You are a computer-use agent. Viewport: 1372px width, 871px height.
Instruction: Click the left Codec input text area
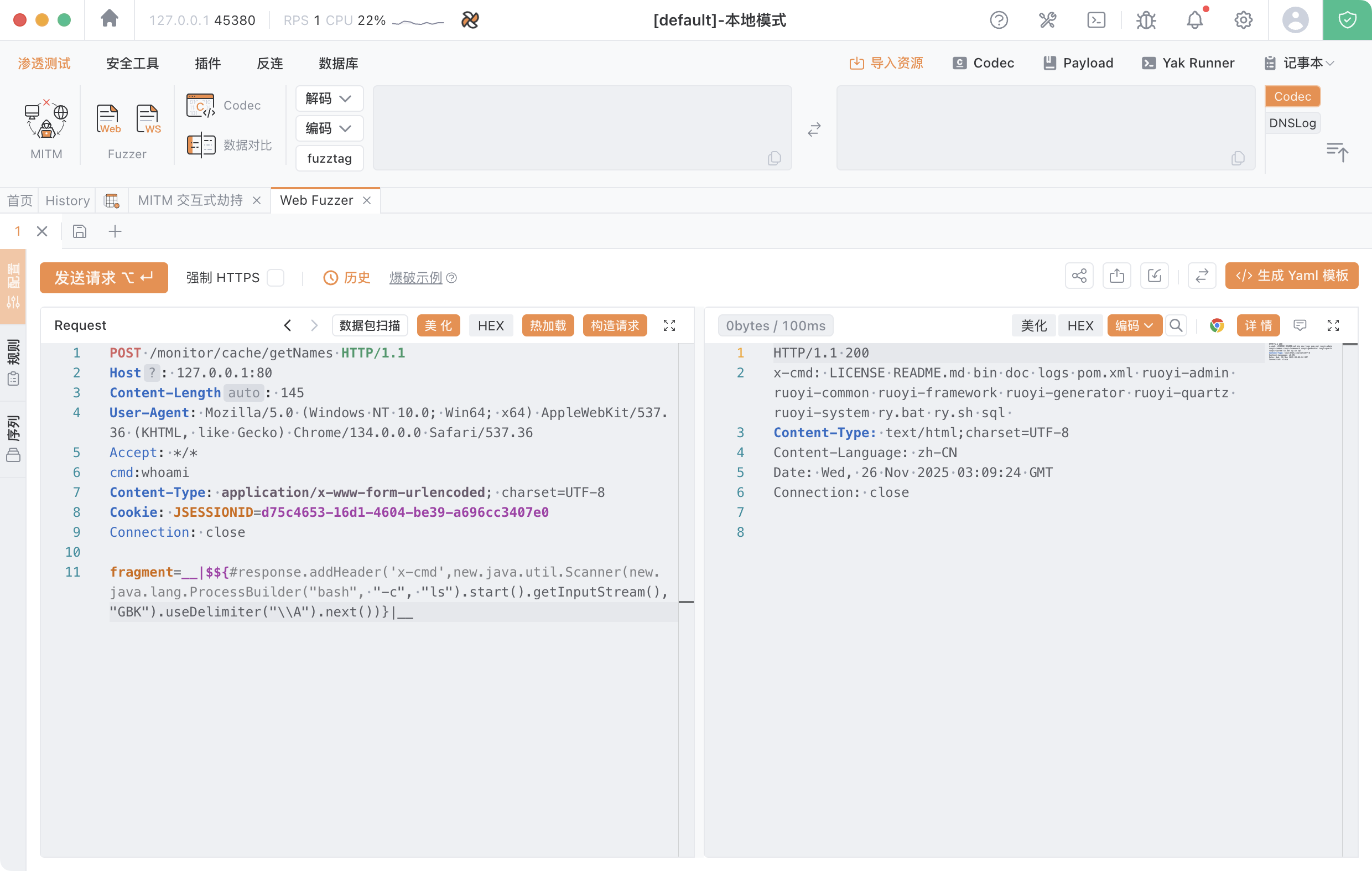582,128
